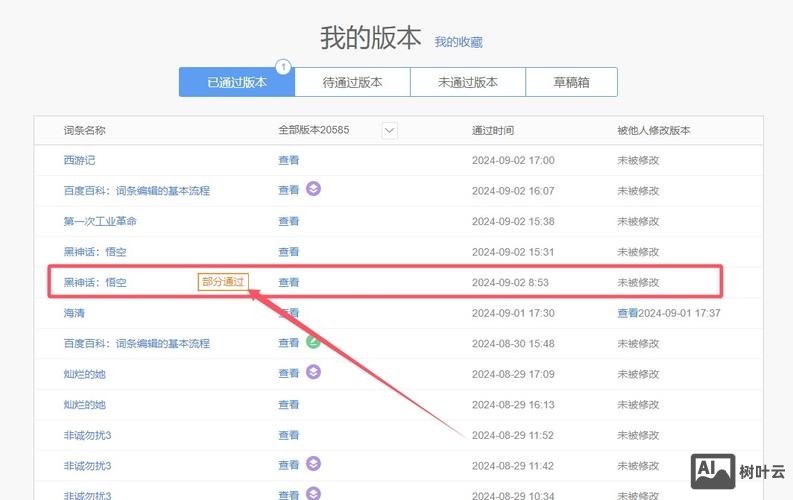Viewport: 793px width, 500px height.
Task: Click the timestamp 2024-09-02 15:38
Action: 513,221
